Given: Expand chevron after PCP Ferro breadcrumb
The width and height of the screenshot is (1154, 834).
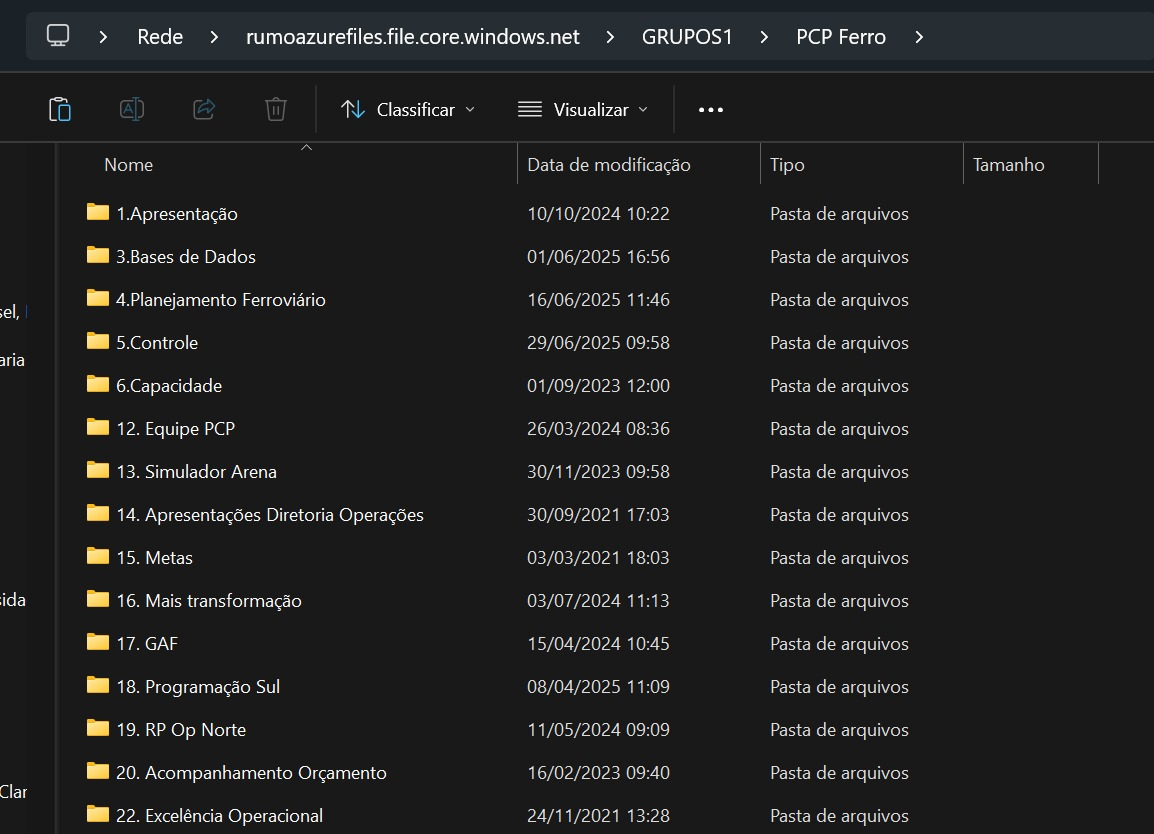Looking at the screenshot, I should [x=919, y=37].
